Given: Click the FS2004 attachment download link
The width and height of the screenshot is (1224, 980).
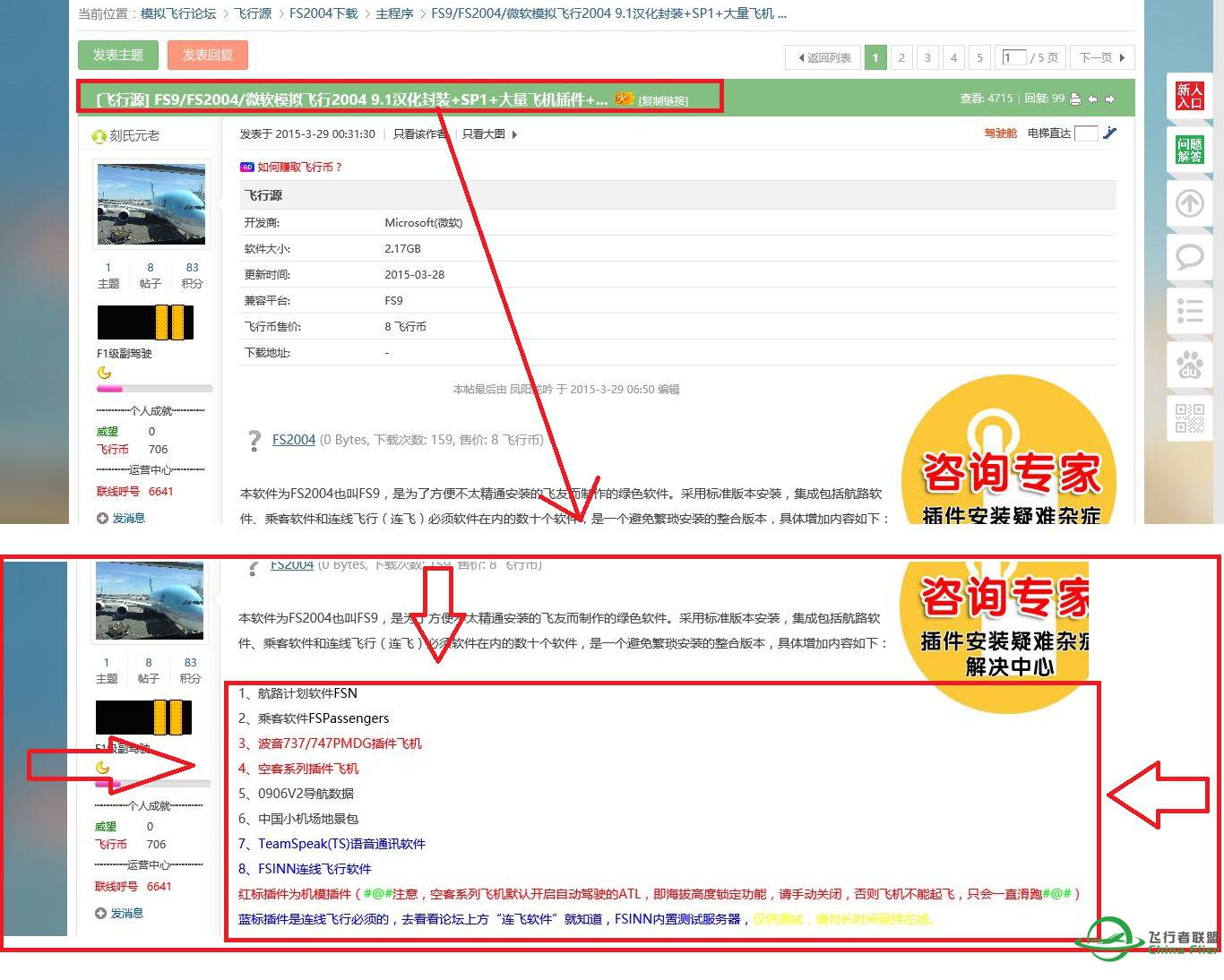Looking at the screenshot, I should [x=294, y=440].
